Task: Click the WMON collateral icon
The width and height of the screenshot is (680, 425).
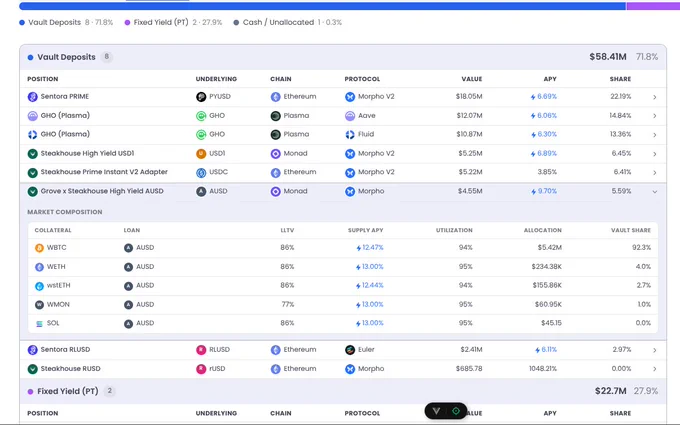Action: [x=39, y=304]
